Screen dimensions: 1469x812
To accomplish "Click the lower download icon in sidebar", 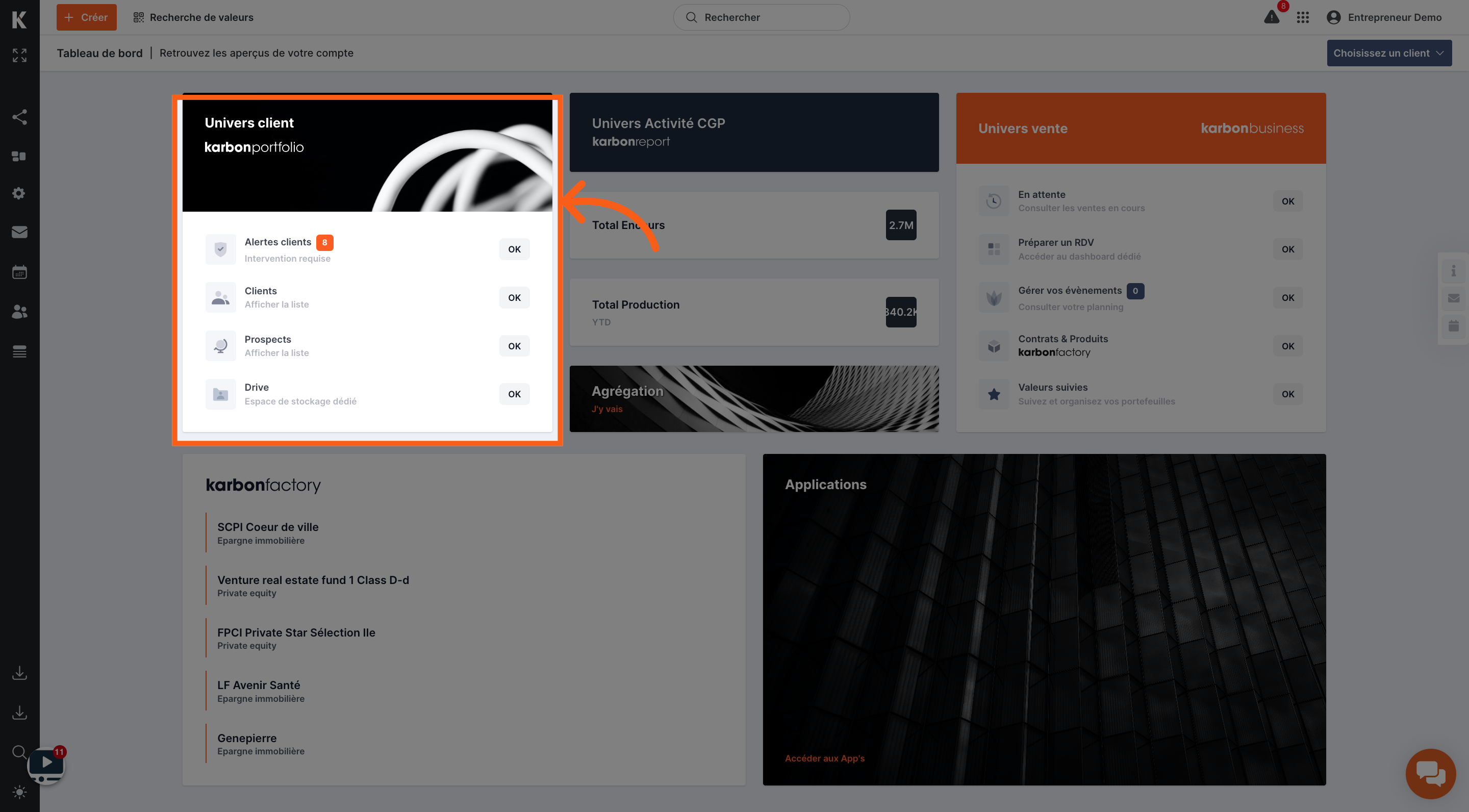I will tap(19, 712).
